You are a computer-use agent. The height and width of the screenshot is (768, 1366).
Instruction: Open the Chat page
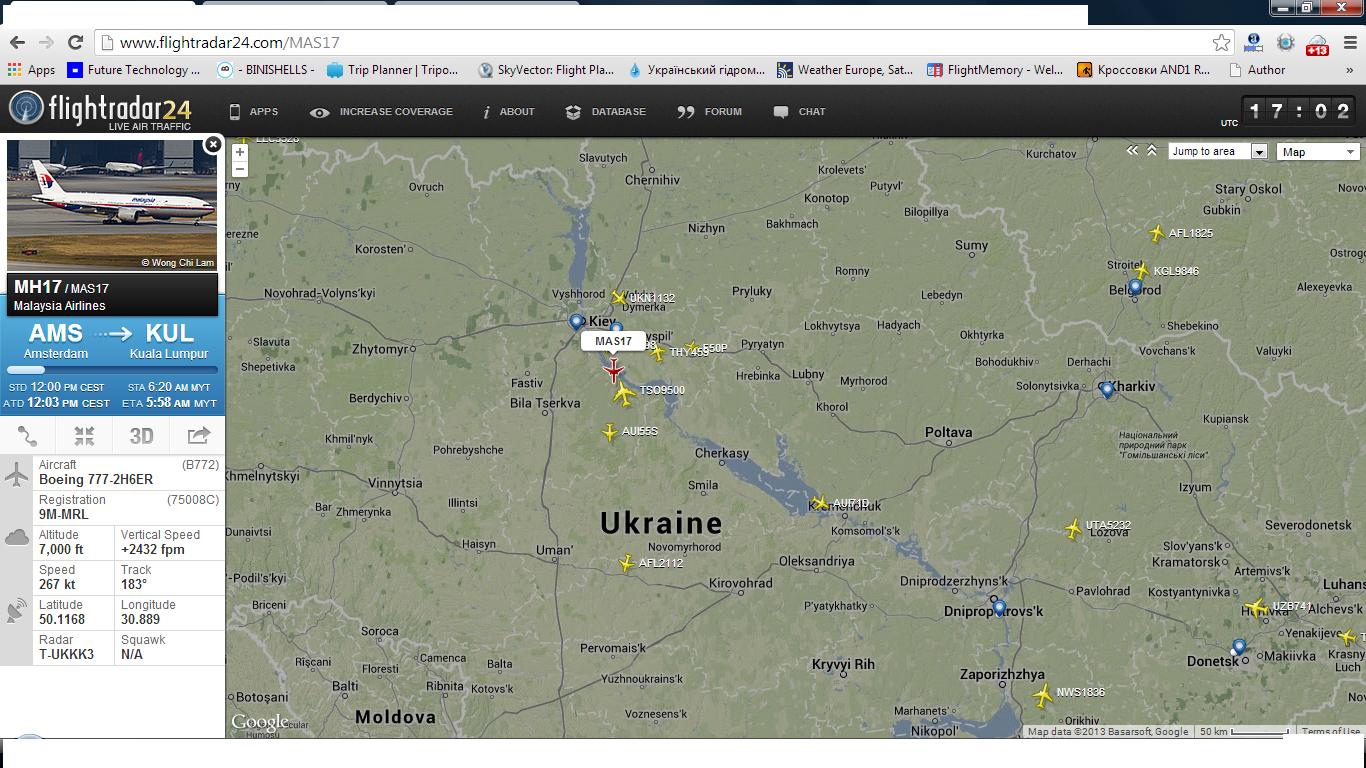click(x=799, y=112)
